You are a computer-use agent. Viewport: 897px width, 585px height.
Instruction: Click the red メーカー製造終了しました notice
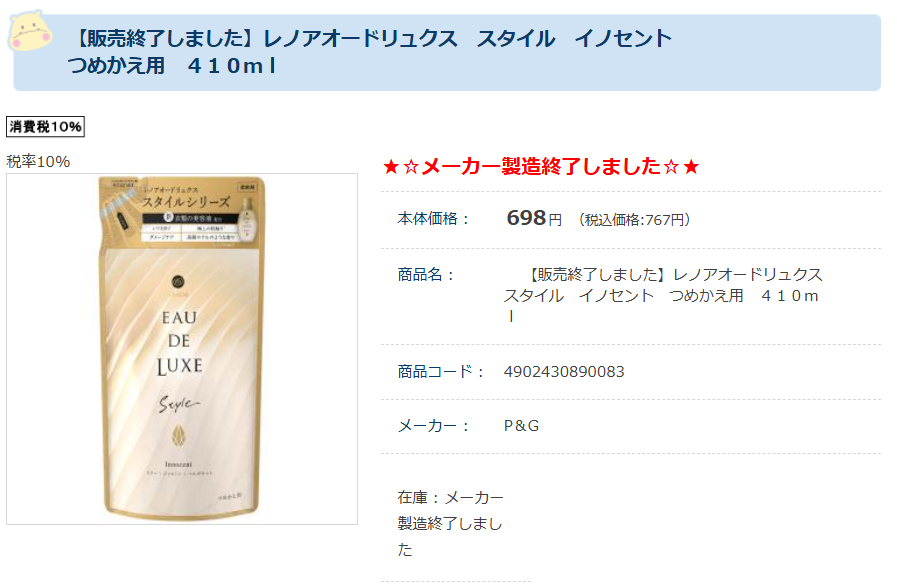[x=541, y=166]
